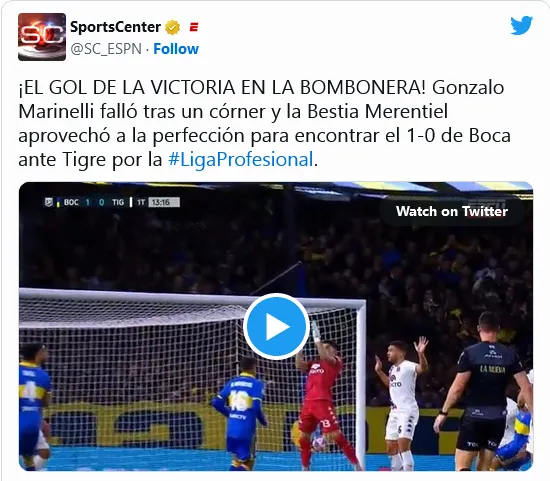Play the embedded goal video
Image resolution: width=550 pixels, height=481 pixels.
click(276, 326)
